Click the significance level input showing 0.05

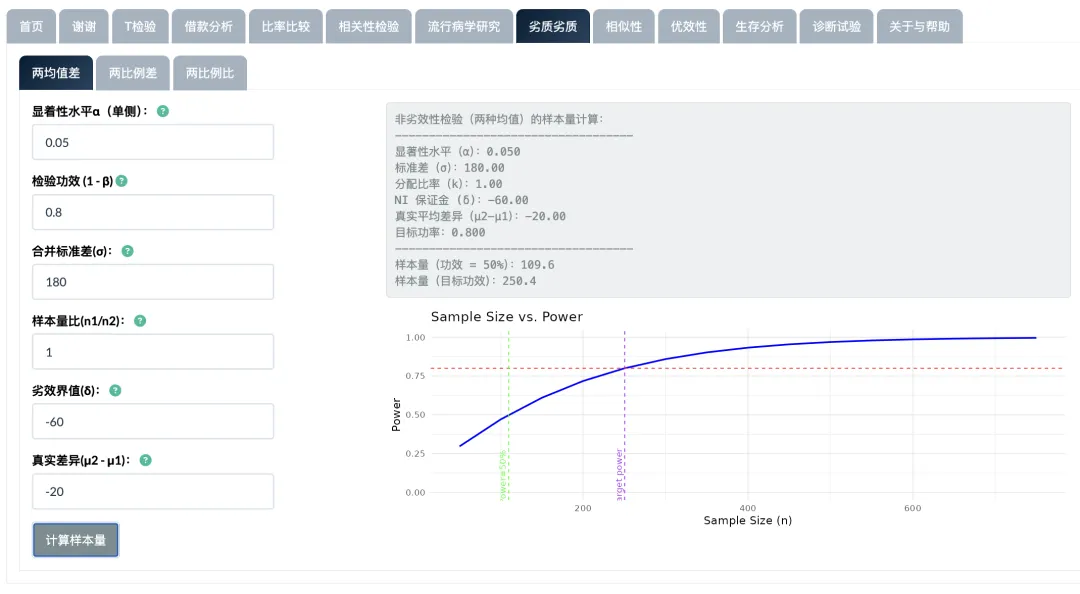[153, 142]
